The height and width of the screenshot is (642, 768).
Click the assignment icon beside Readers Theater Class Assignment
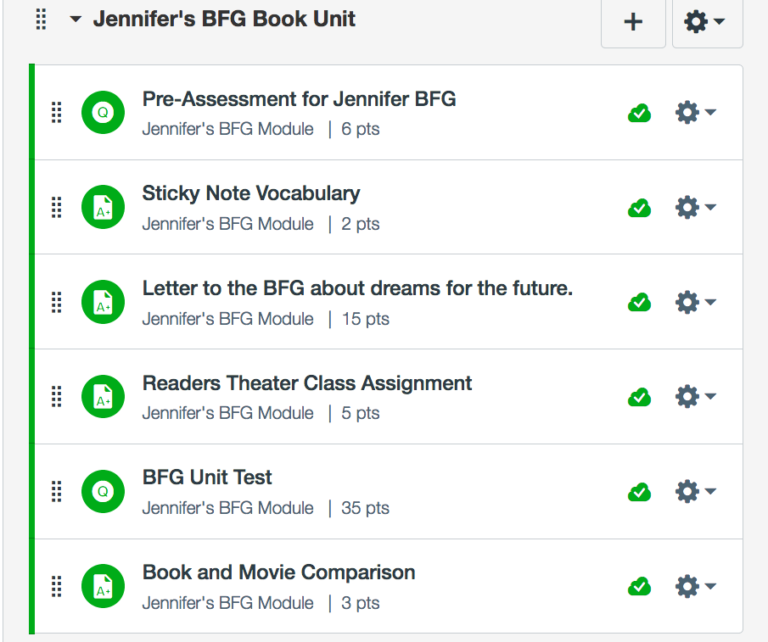tap(103, 397)
